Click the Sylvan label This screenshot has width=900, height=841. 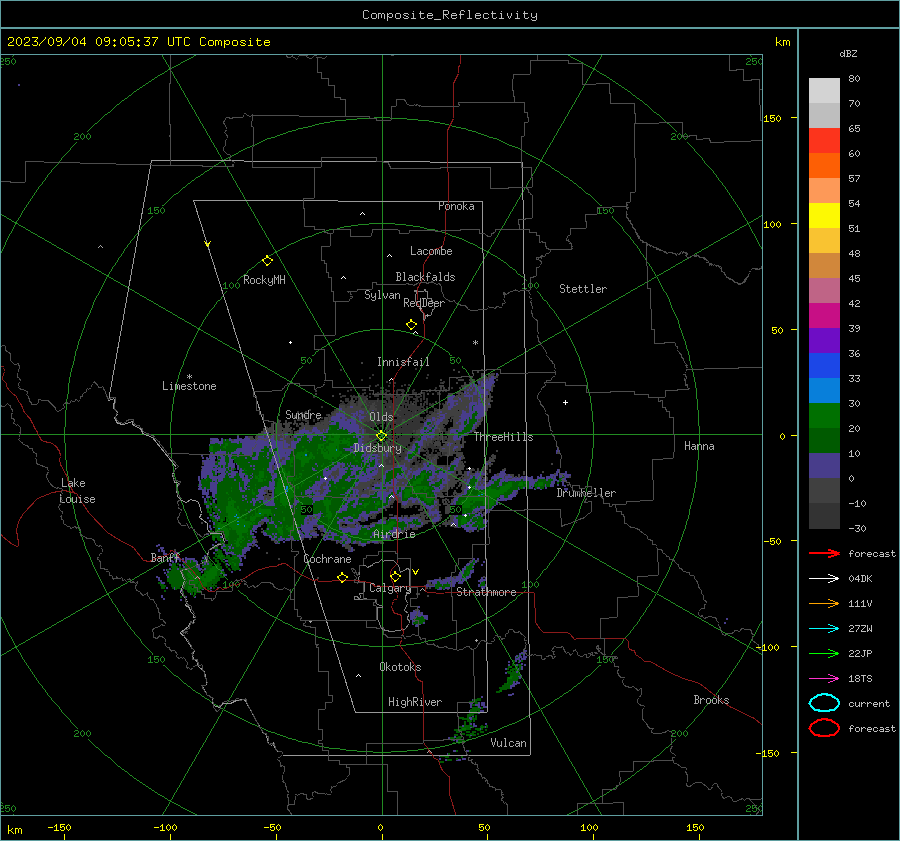point(382,295)
